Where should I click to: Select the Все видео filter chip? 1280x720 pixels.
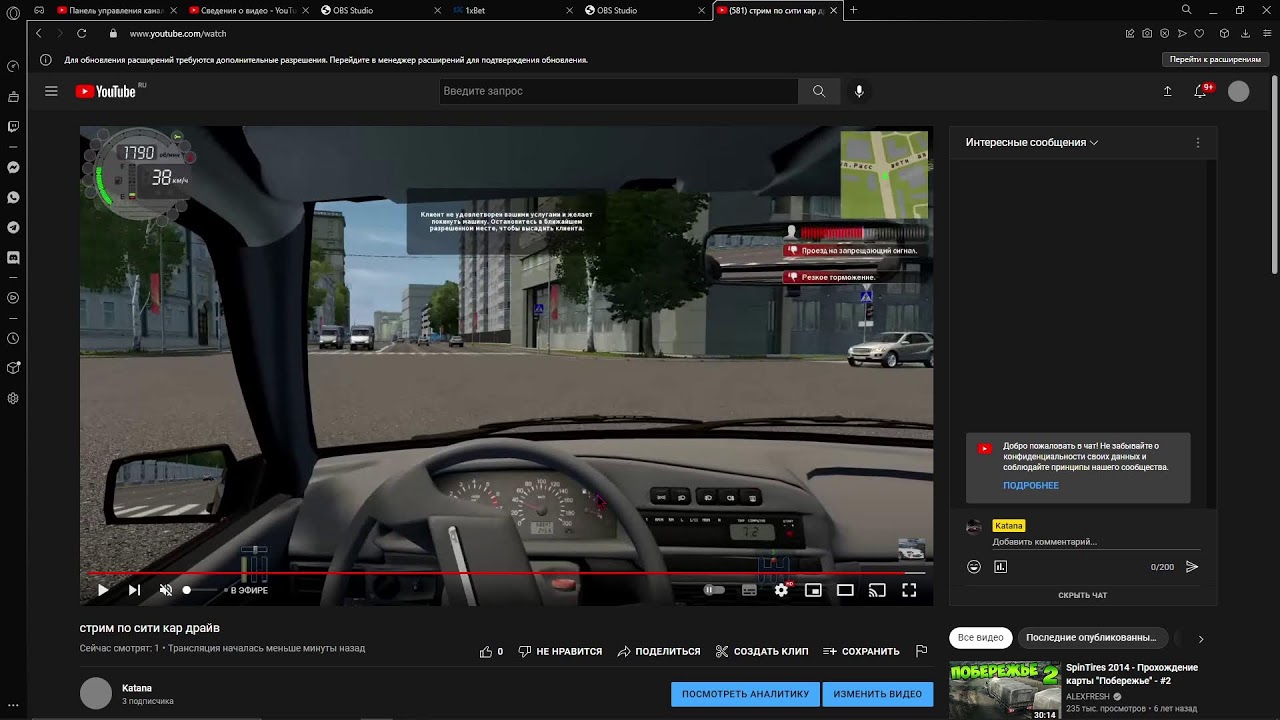click(x=980, y=637)
